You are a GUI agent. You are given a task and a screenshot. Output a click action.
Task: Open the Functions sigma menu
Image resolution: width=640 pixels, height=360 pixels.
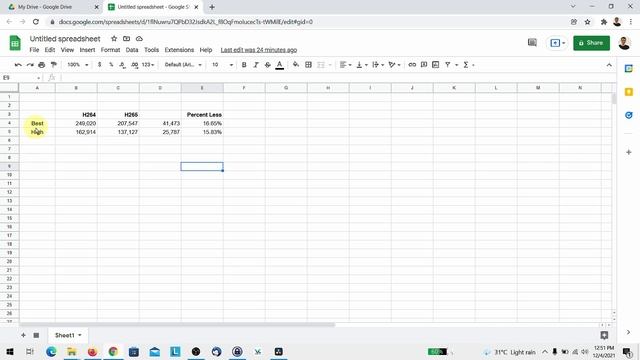coord(466,65)
